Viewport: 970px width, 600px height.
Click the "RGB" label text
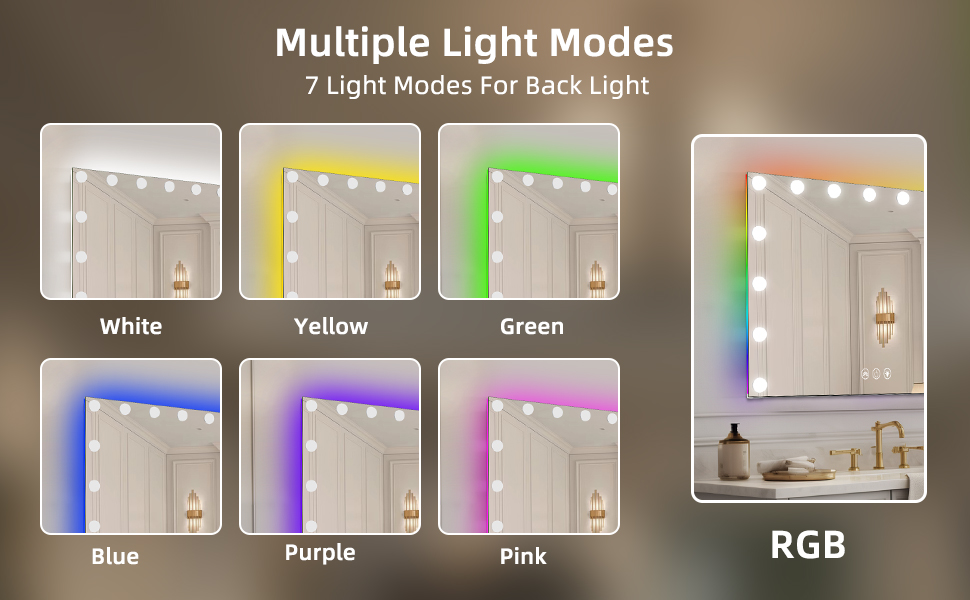pyautogui.click(x=808, y=545)
